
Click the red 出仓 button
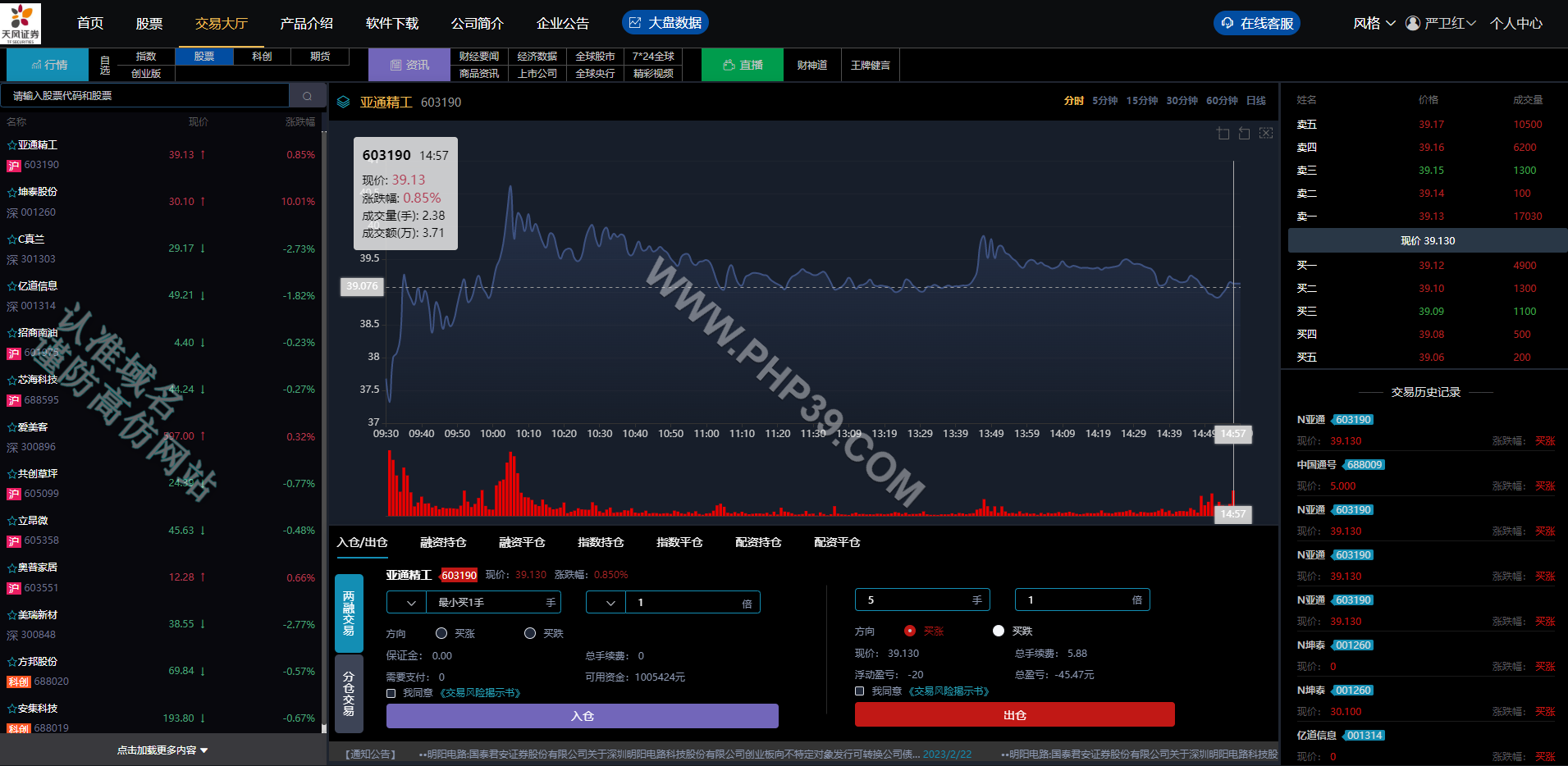pyautogui.click(x=1014, y=714)
